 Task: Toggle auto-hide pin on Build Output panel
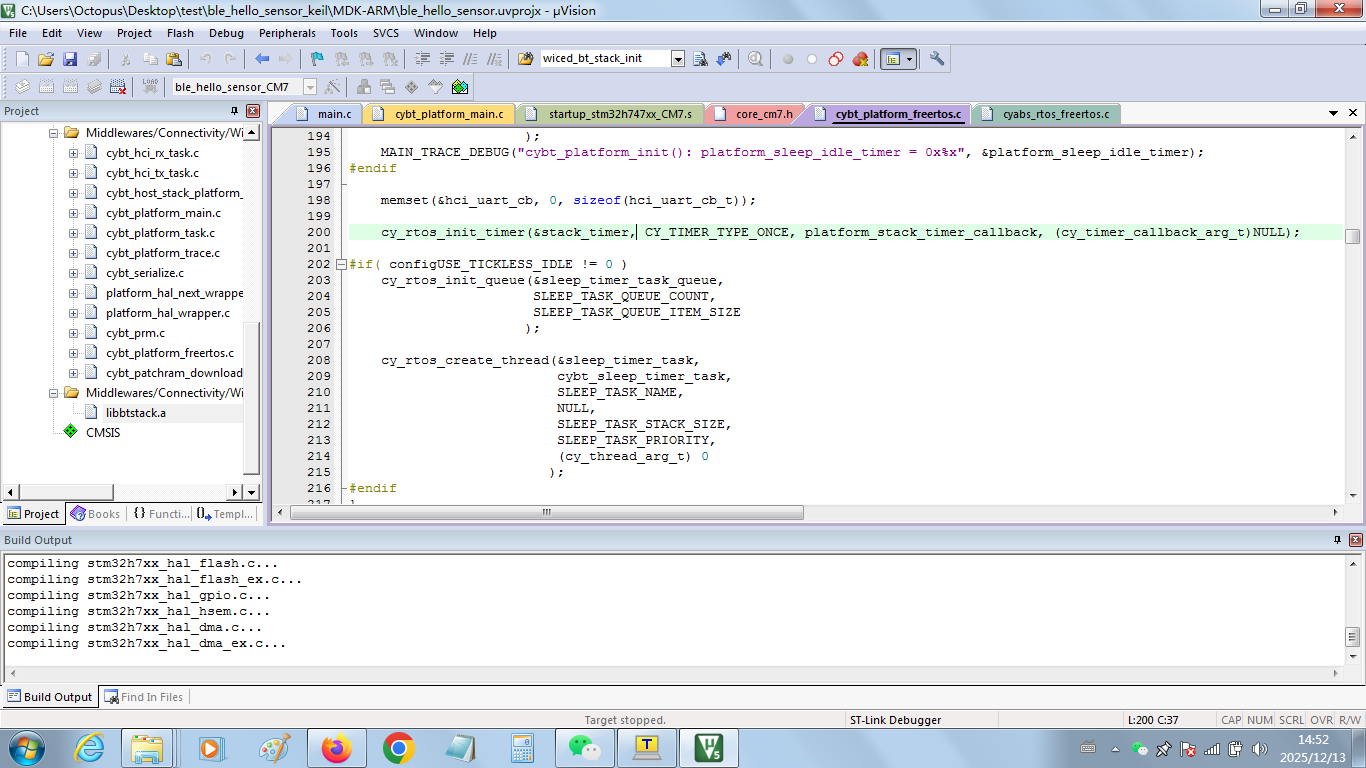click(1337, 540)
